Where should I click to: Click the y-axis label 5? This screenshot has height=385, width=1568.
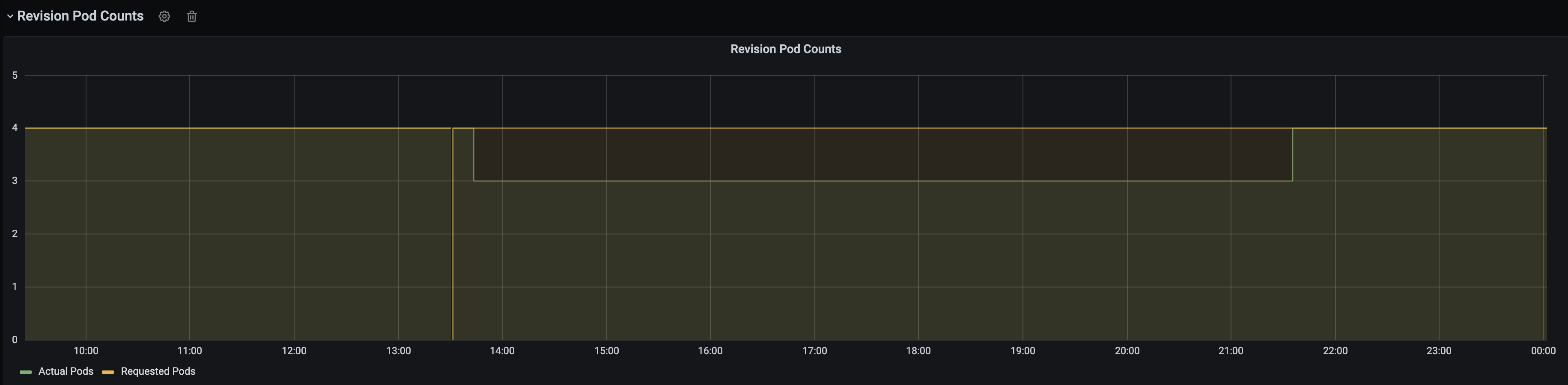(15, 75)
